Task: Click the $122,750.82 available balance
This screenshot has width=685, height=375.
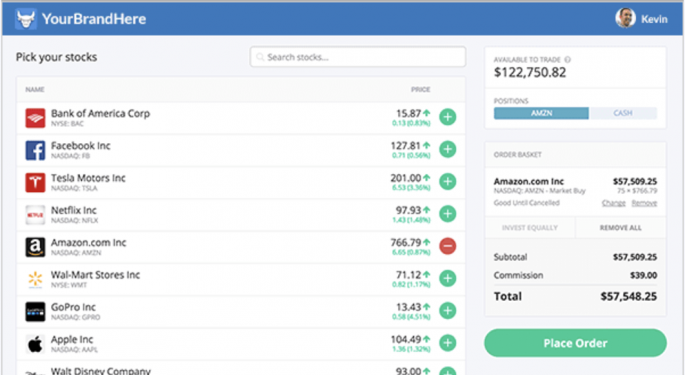Action: [530, 73]
